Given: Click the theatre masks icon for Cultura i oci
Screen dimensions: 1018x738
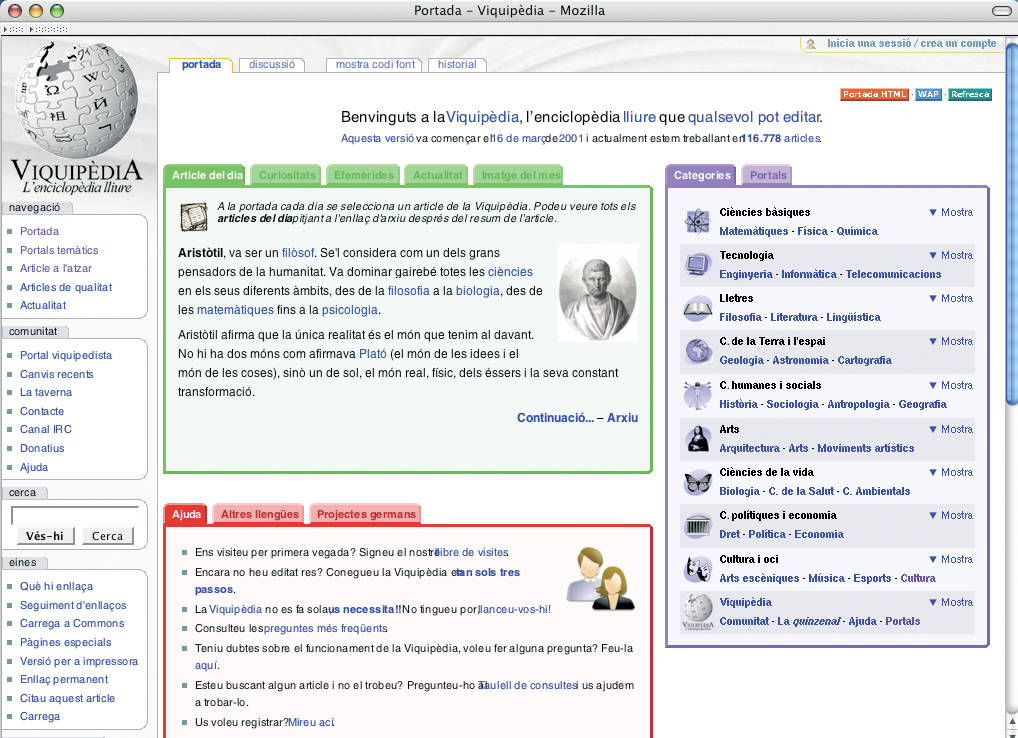Looking at the screenshot, I should tap(698, 569).
